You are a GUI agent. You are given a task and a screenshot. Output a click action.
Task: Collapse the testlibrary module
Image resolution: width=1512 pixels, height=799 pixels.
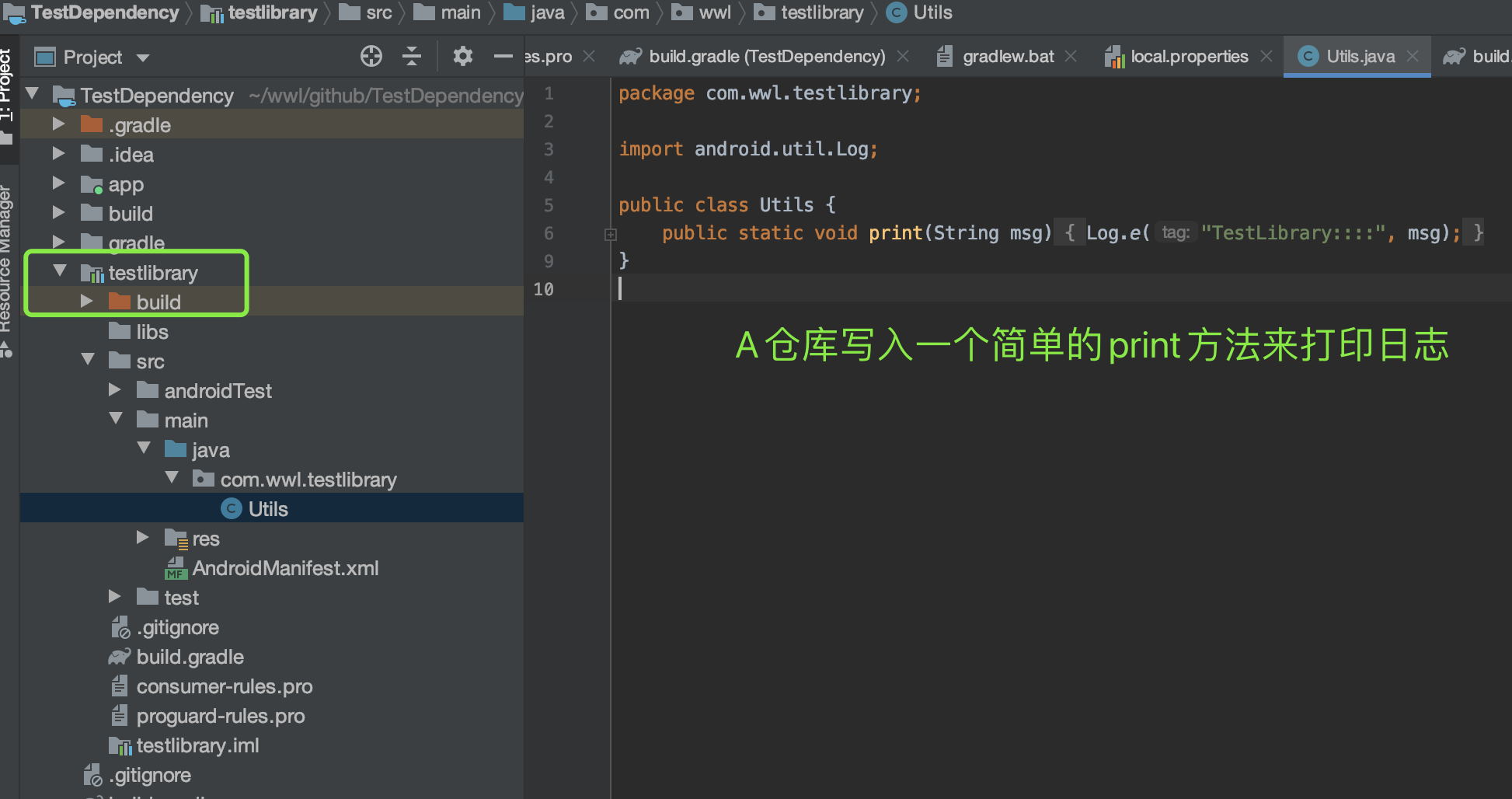(60, 271)
